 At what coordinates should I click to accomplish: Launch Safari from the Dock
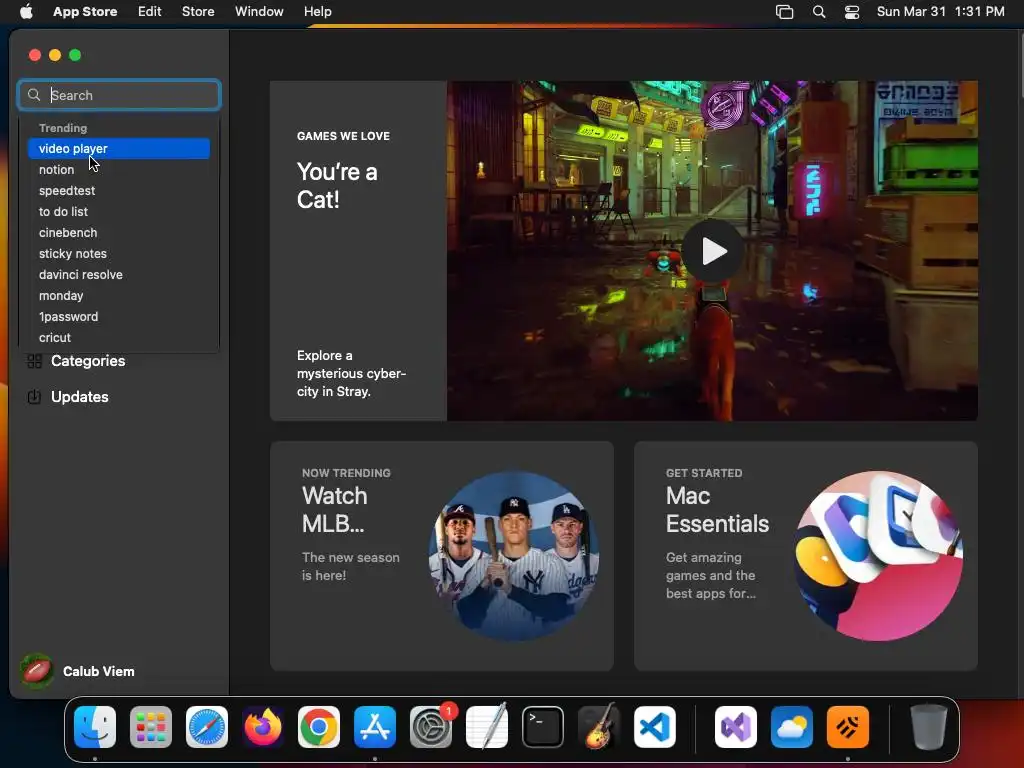click(207, 727)
